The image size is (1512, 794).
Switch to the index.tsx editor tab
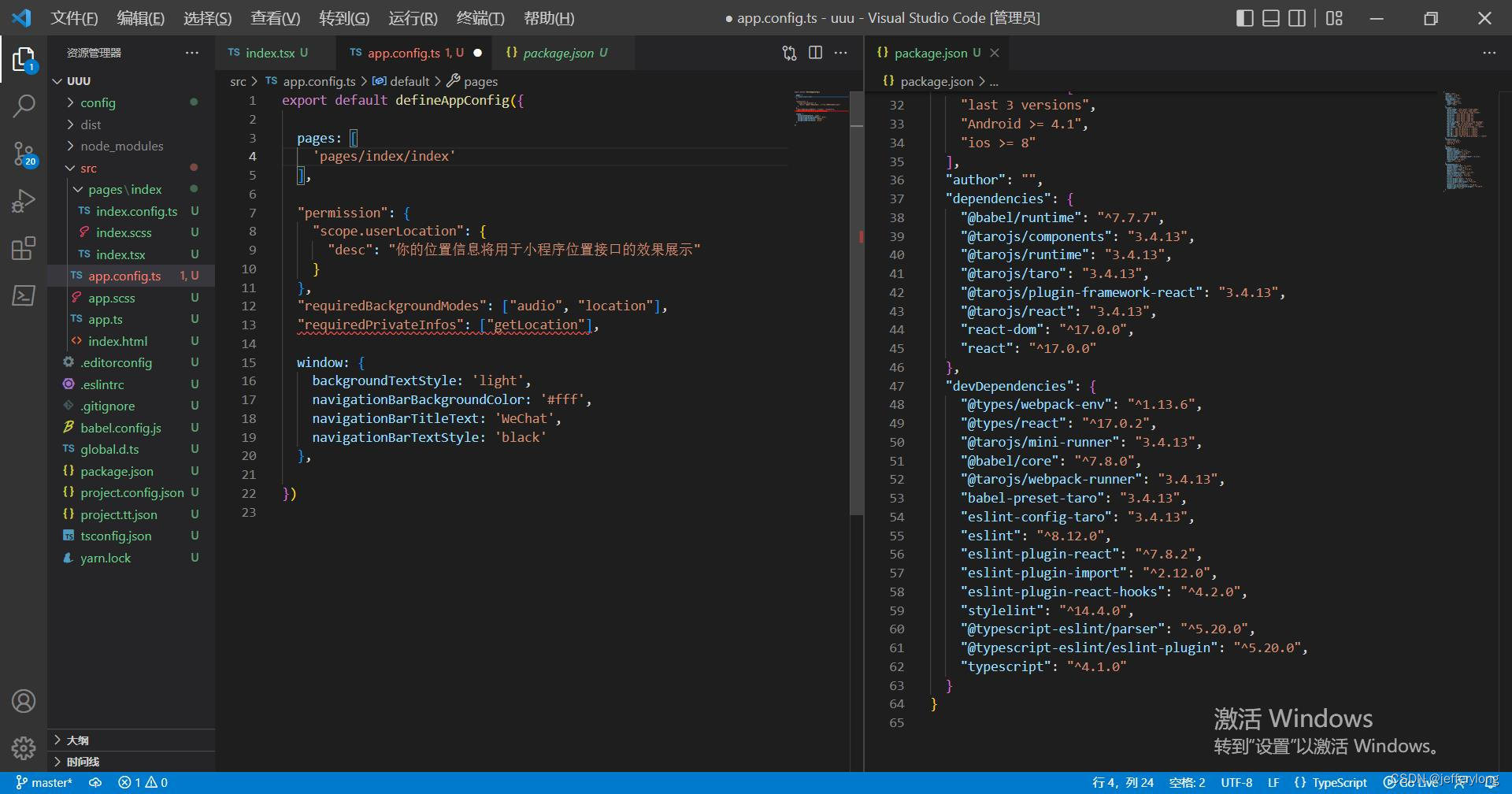tap(275, 53)
